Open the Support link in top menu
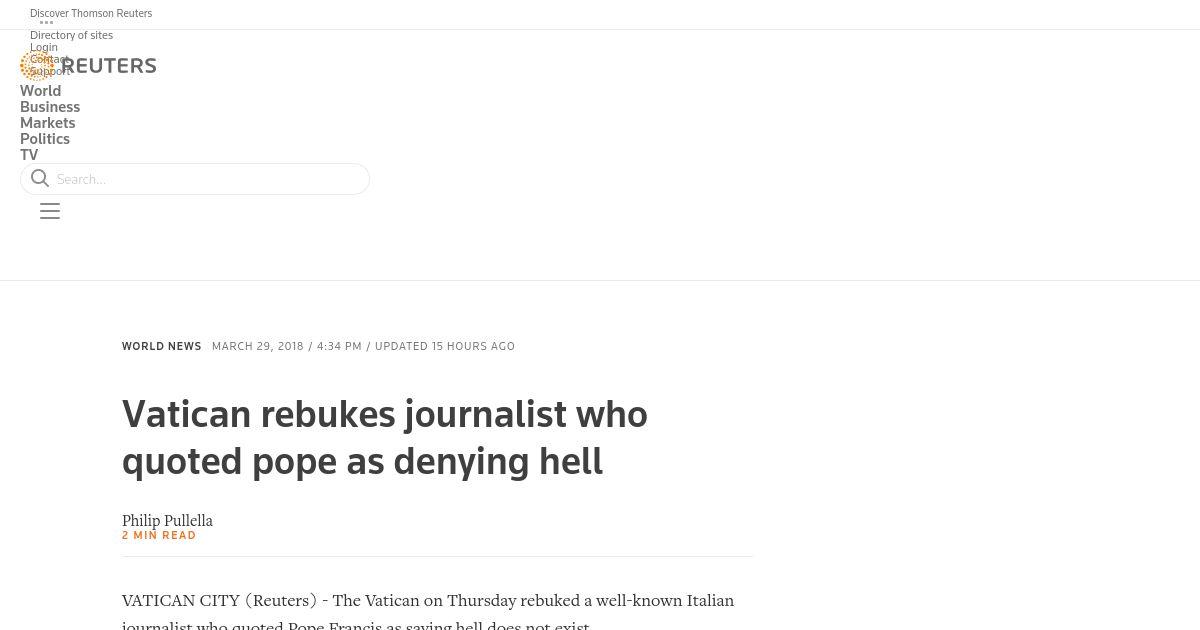Screen dimensions: 1200x630 pyautogui.click(x=50, y=71)
